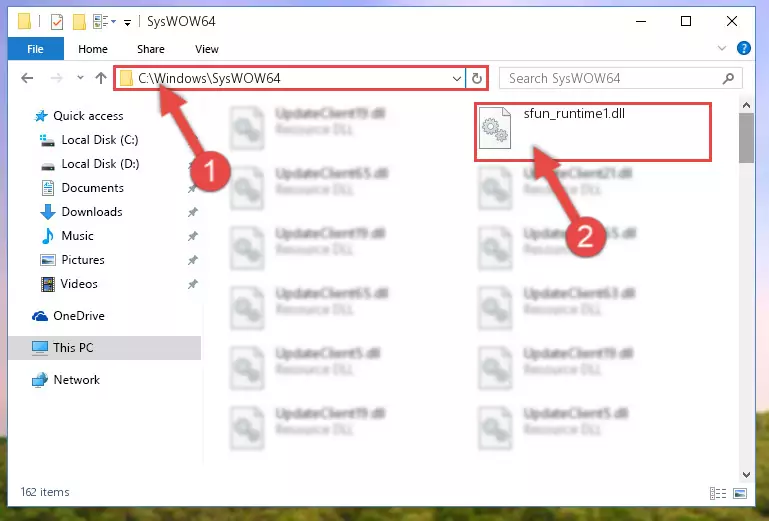Click the pin icon beside Videos
The image size is (769, 521).
(193, 284)
